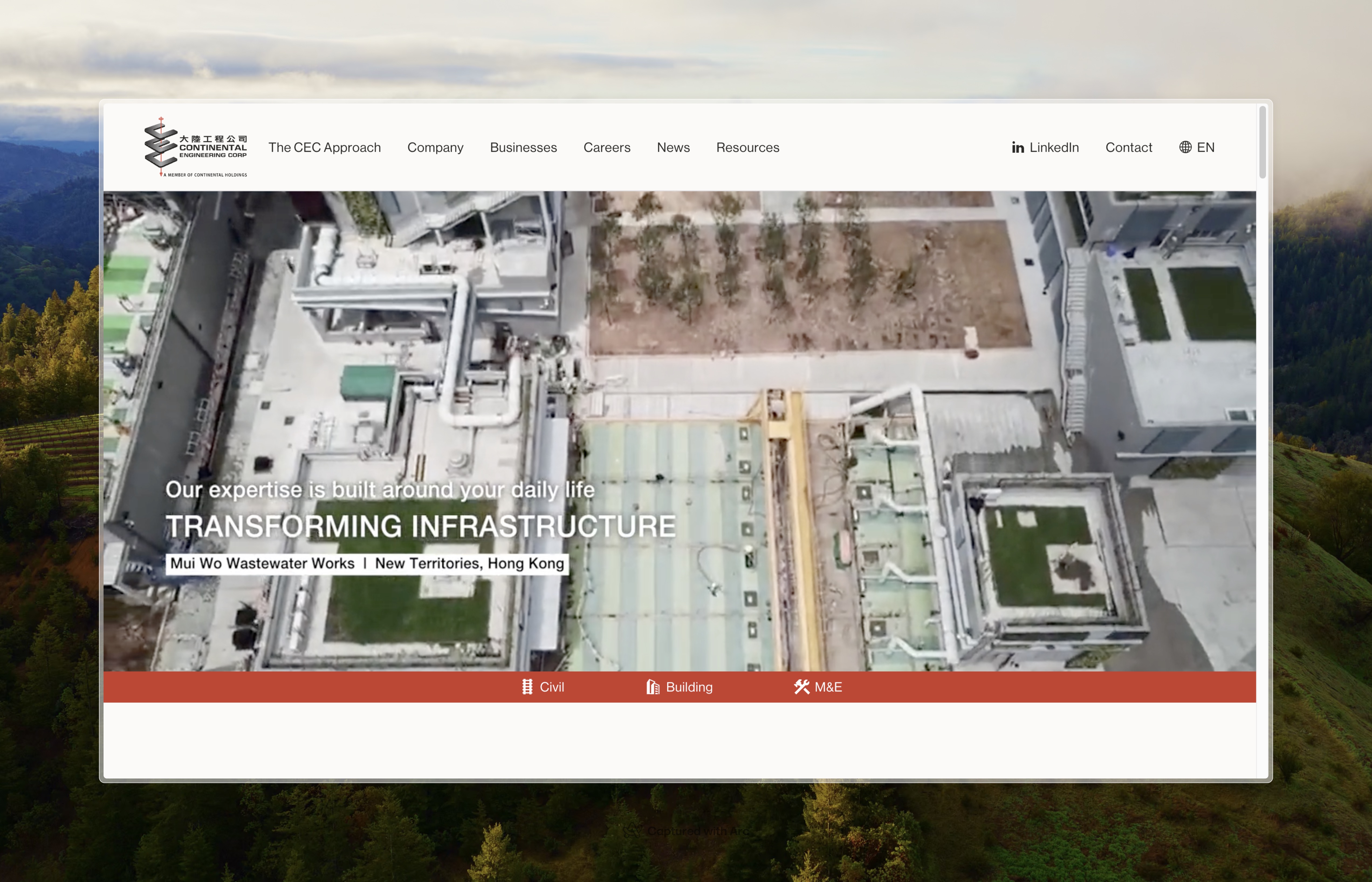
Task: Go to the News section
Action: tap(673, 147)
